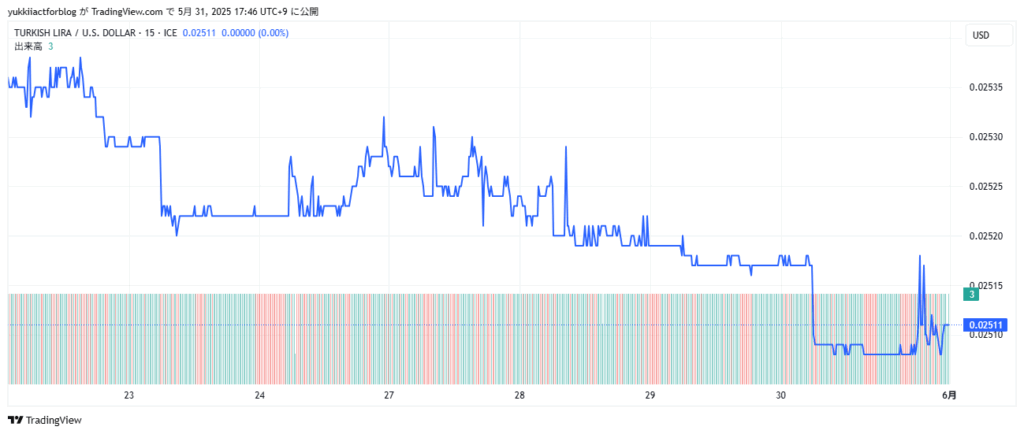Click the 24 date label on time axis
1024x434 pixels.
click(259, 395)
